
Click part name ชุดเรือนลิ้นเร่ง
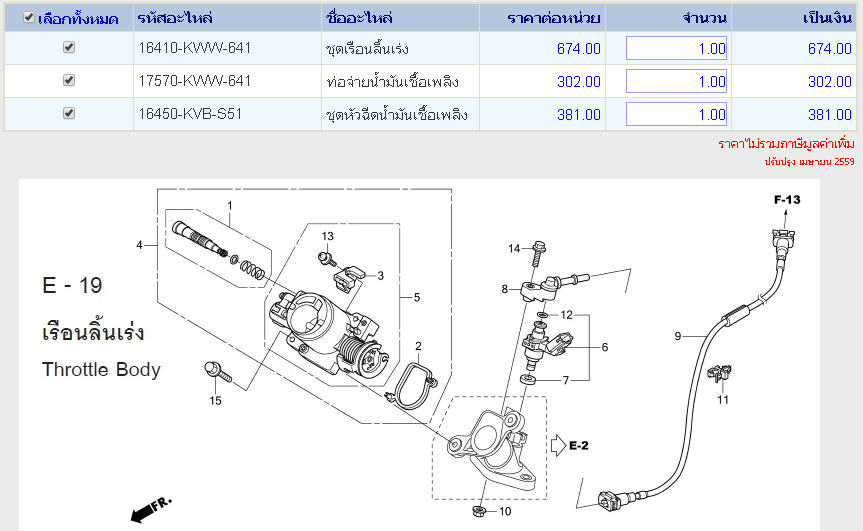point(367,48)
